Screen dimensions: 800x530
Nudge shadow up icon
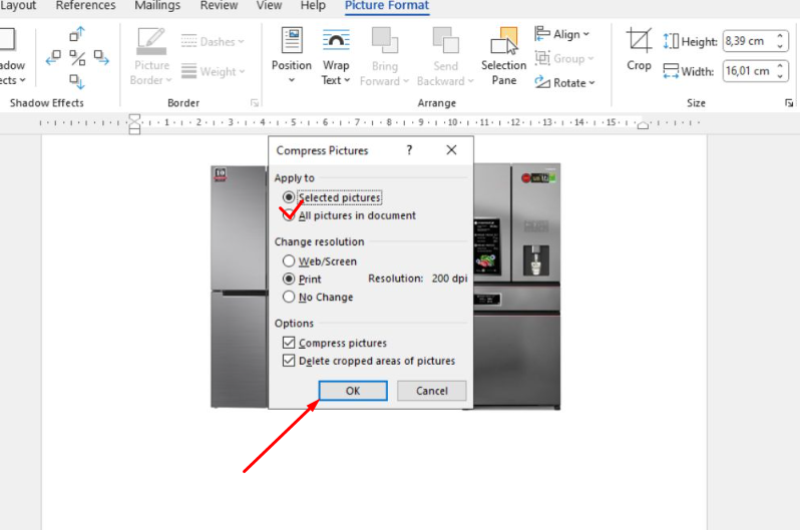click(77, 34)
